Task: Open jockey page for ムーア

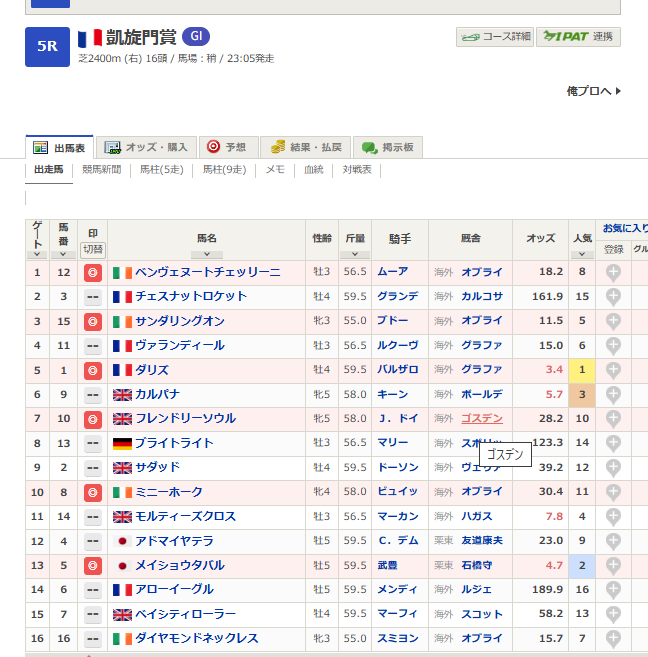Action: [x=392, y=272]
